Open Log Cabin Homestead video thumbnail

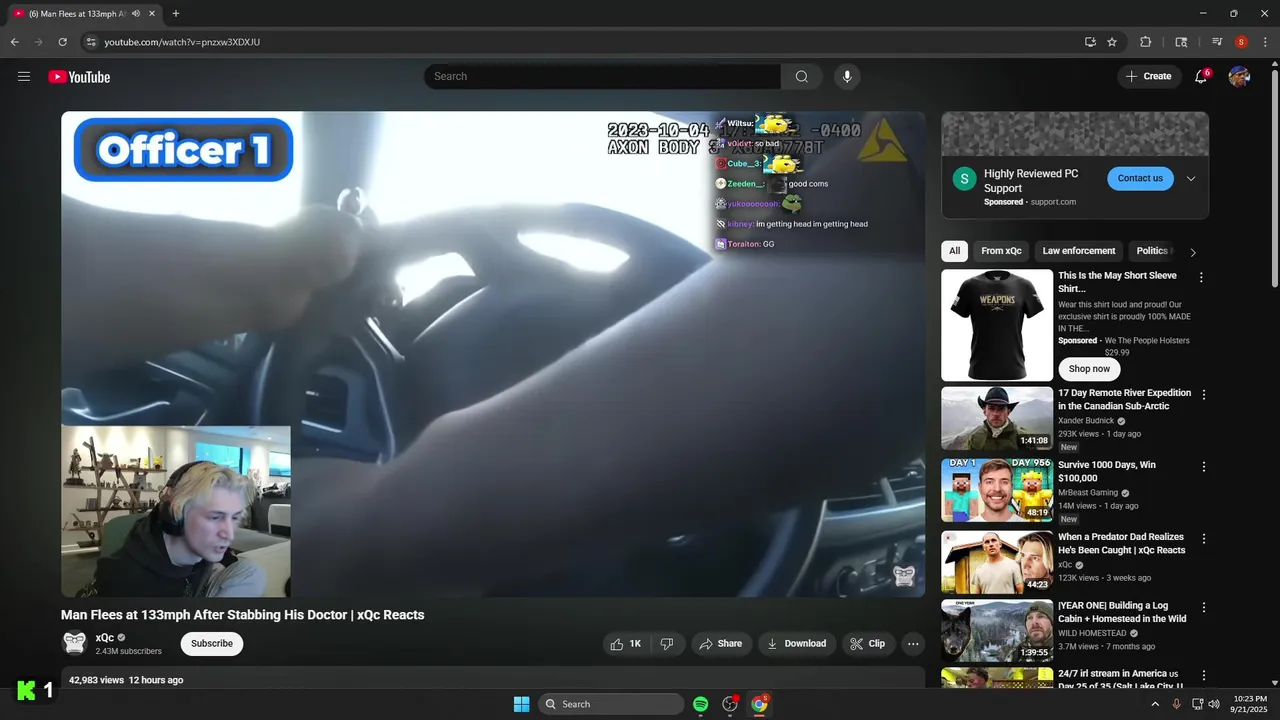coord(997,631)
